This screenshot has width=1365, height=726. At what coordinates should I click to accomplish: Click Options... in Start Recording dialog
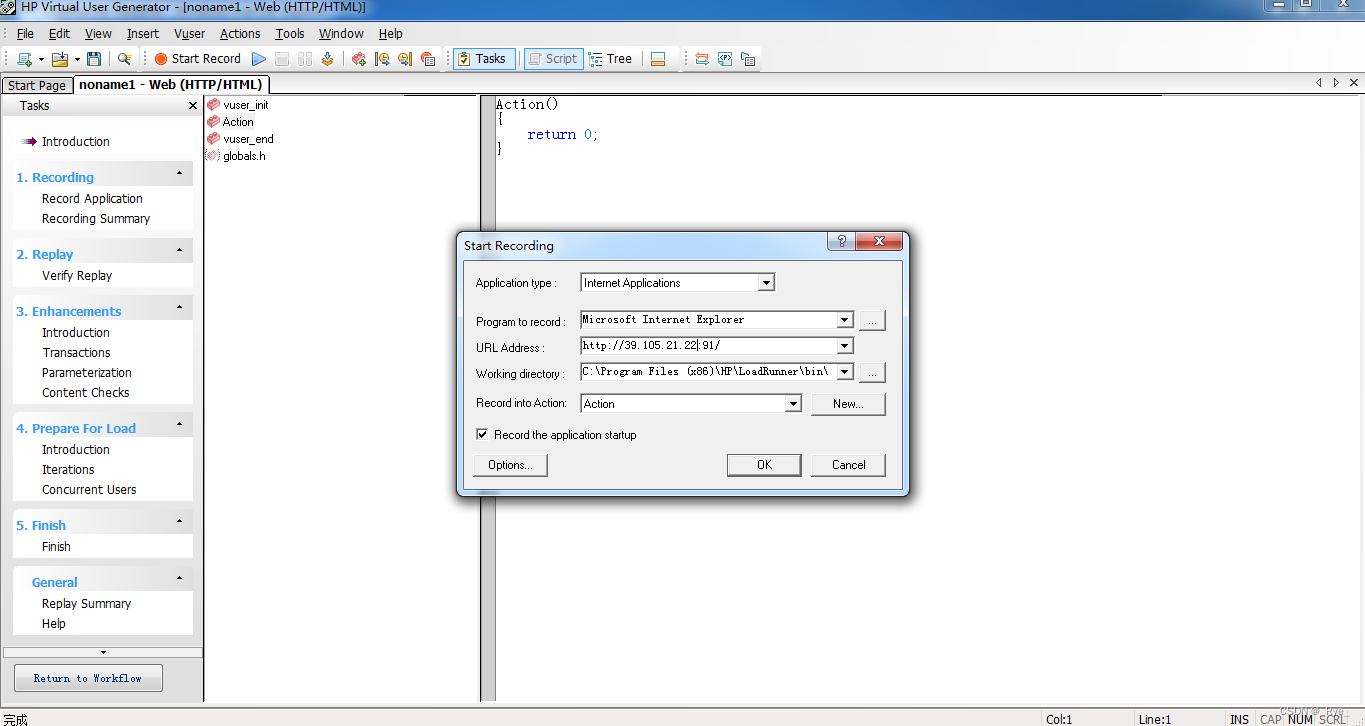510,465
